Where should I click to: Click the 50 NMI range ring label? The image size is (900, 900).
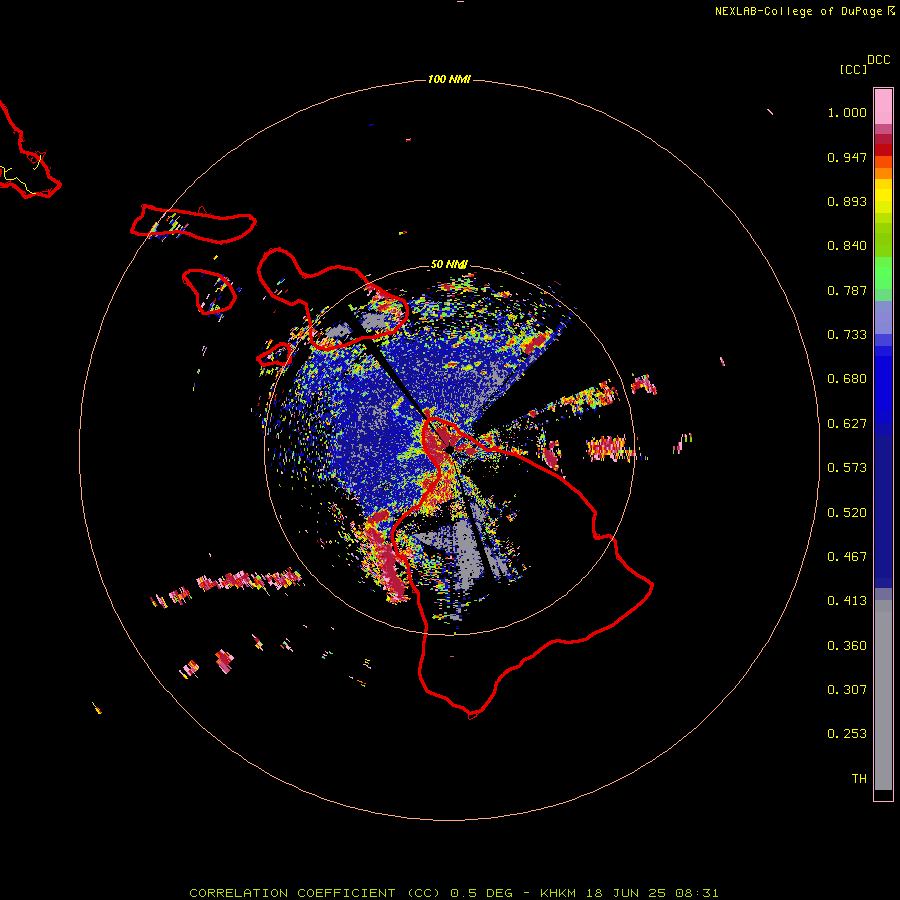coord(449,264)
